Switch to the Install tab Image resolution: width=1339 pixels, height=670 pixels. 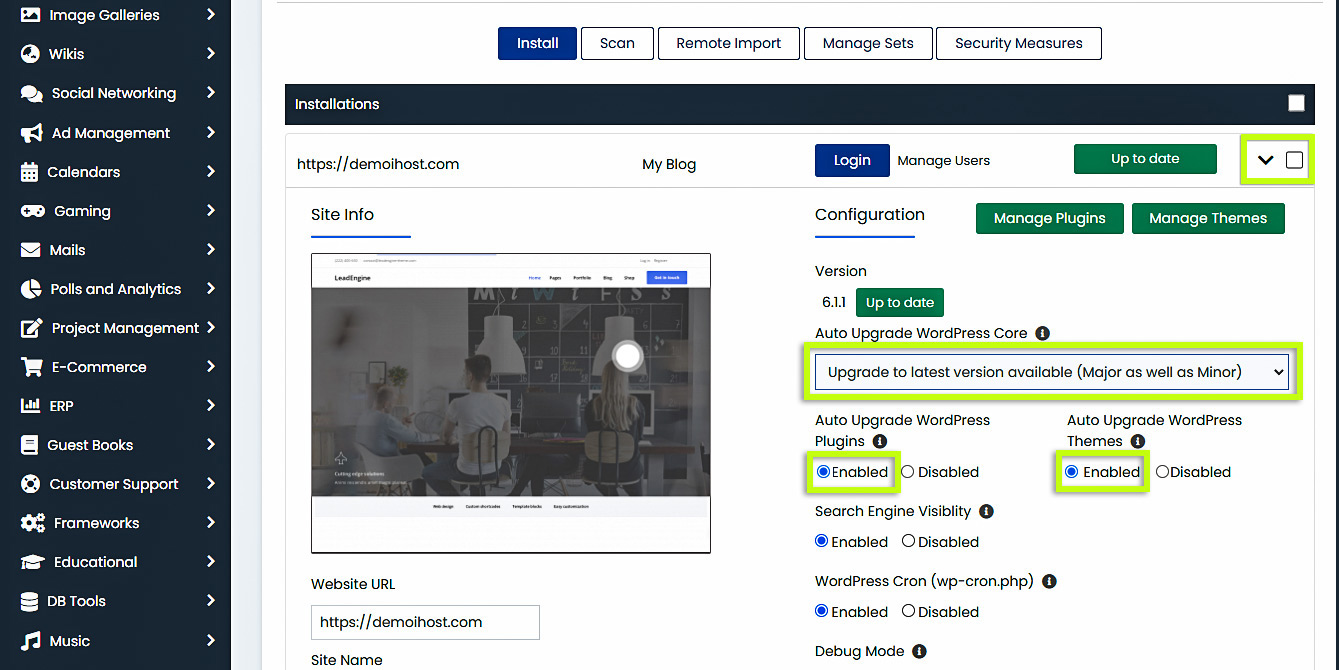[538, 43]
